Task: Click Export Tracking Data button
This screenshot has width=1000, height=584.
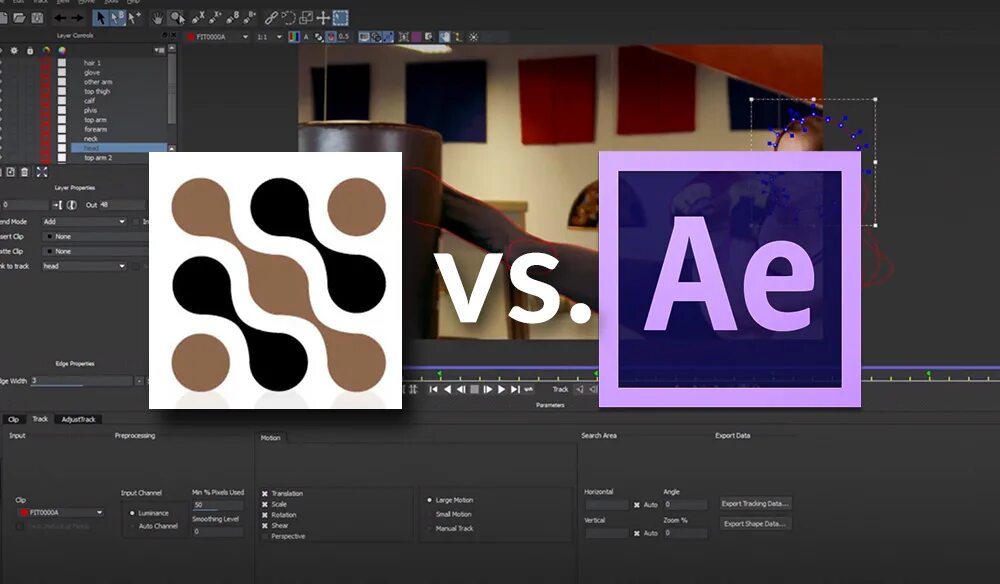Action: coord(756,504)
